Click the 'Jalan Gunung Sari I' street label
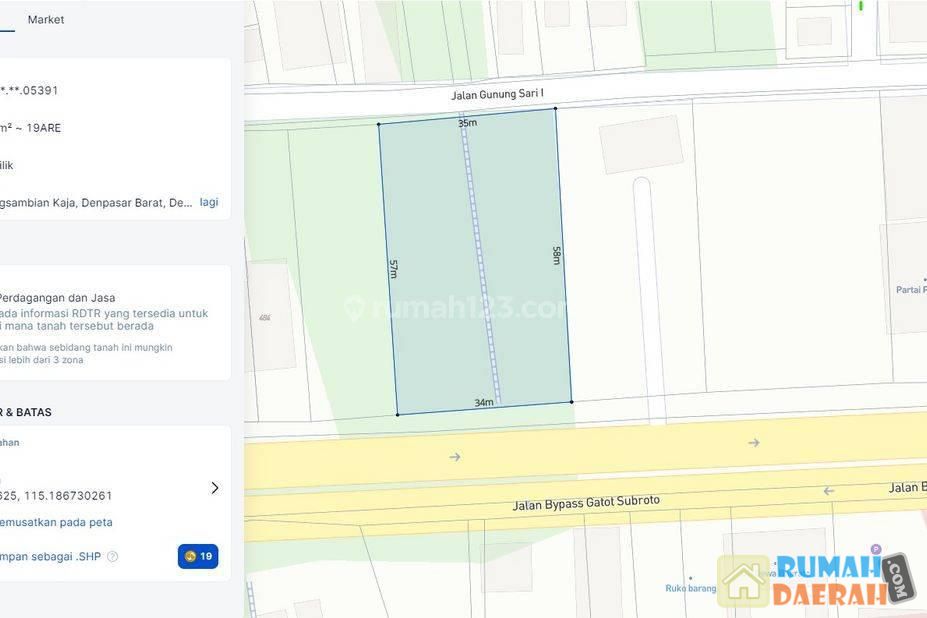This screenshot has height=618, width=927. (x=497, y=95)
